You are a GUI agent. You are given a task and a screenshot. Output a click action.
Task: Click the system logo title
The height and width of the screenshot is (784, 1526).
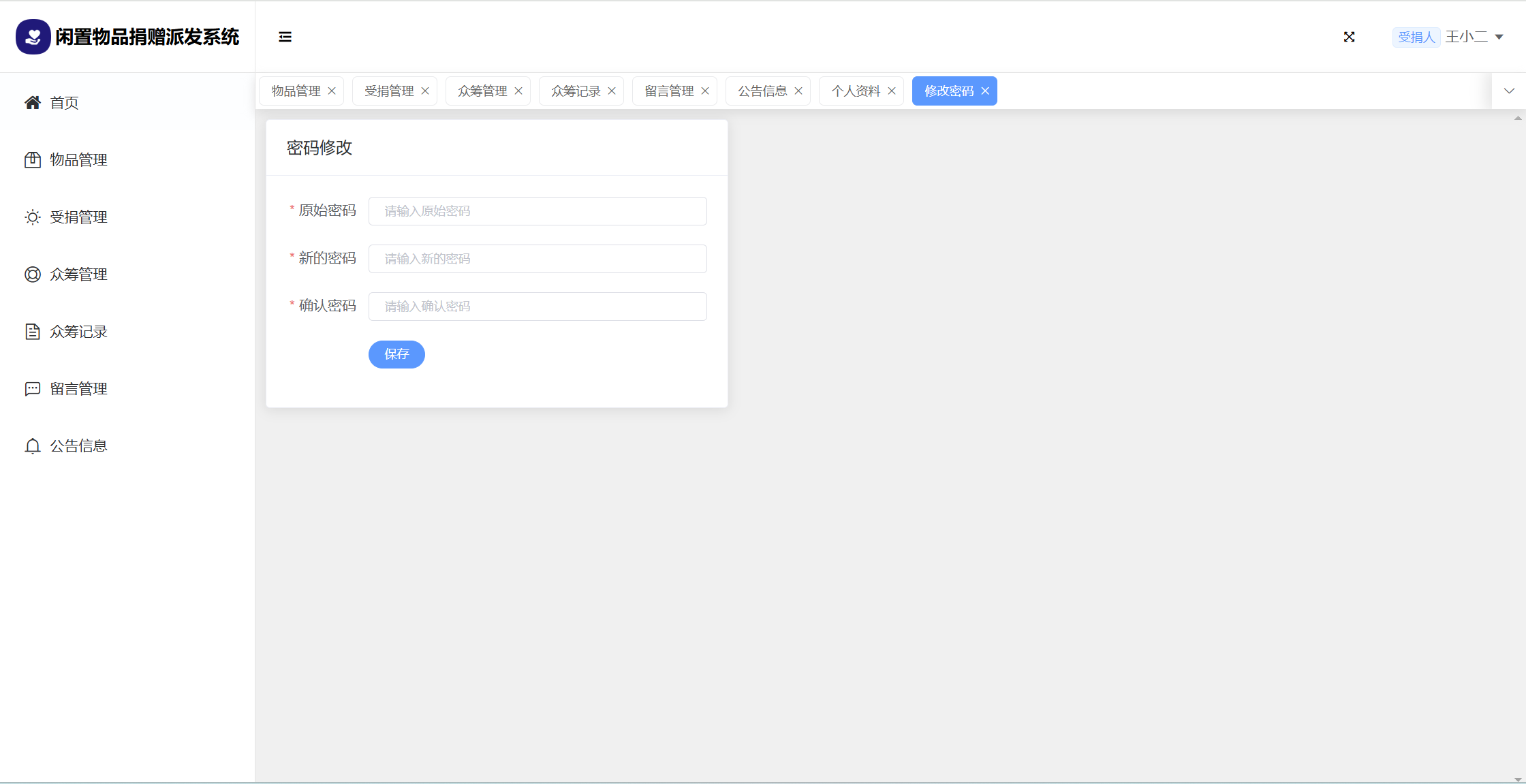(x=146, y=37)
